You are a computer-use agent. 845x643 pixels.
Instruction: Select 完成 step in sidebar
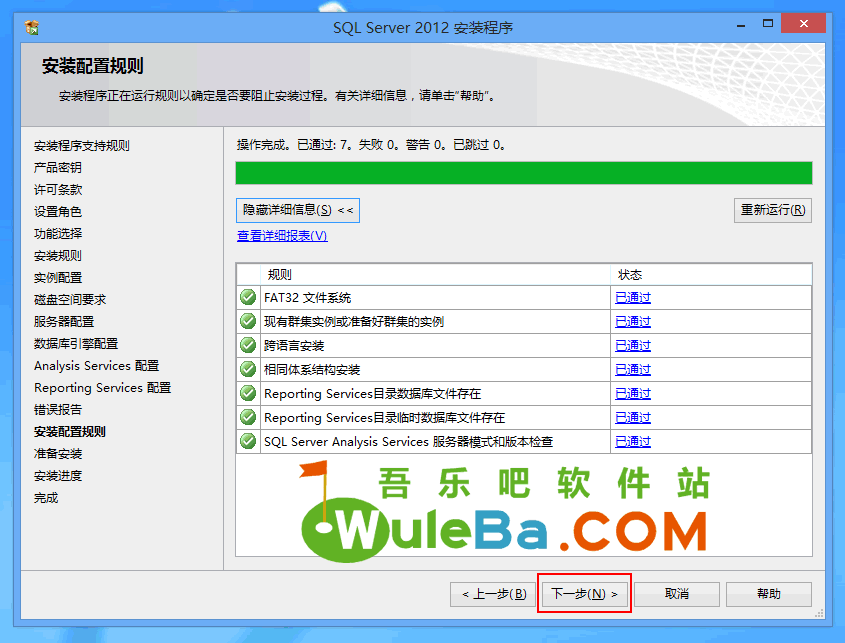(46, 498)
